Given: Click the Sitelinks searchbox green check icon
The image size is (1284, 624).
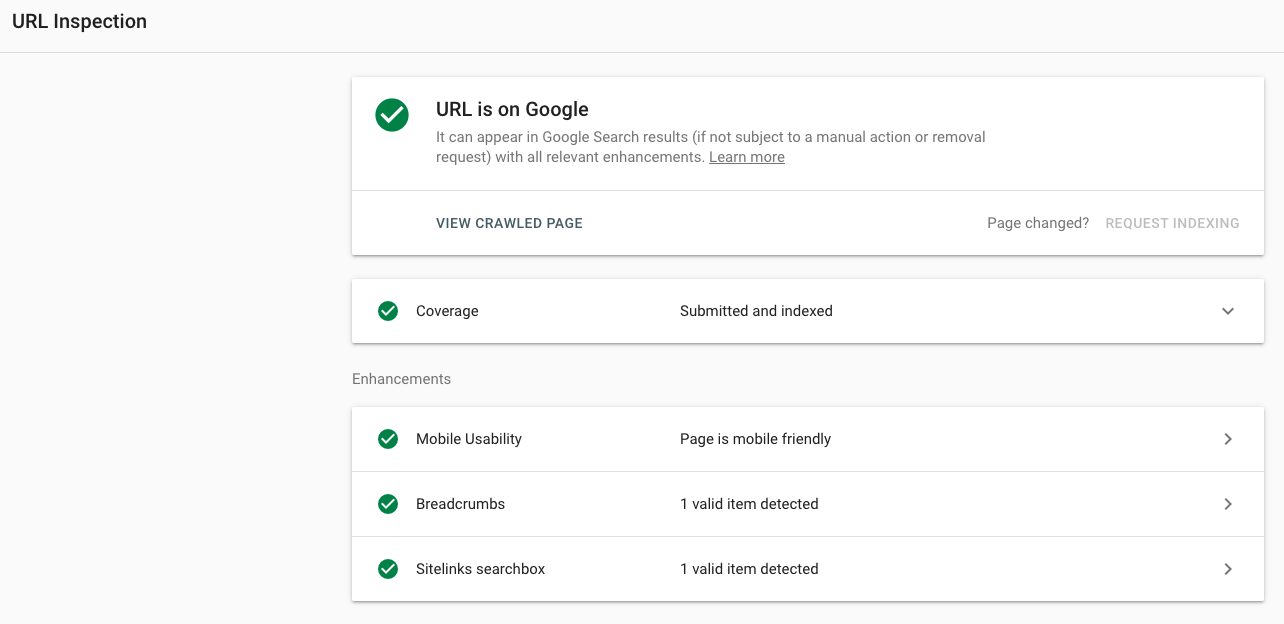Looking at the screenshot, I should 388,569.
